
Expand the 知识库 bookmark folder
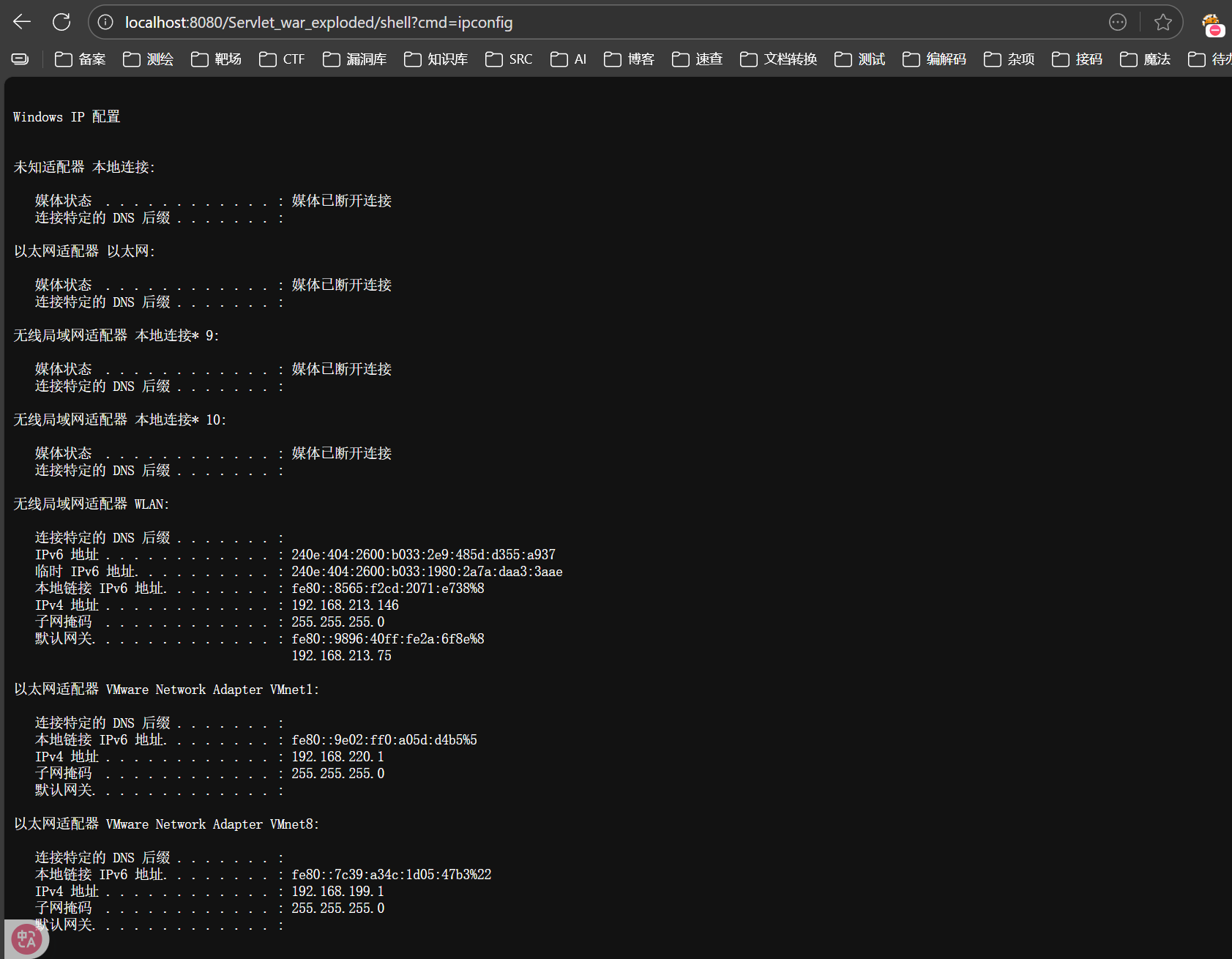436,59
